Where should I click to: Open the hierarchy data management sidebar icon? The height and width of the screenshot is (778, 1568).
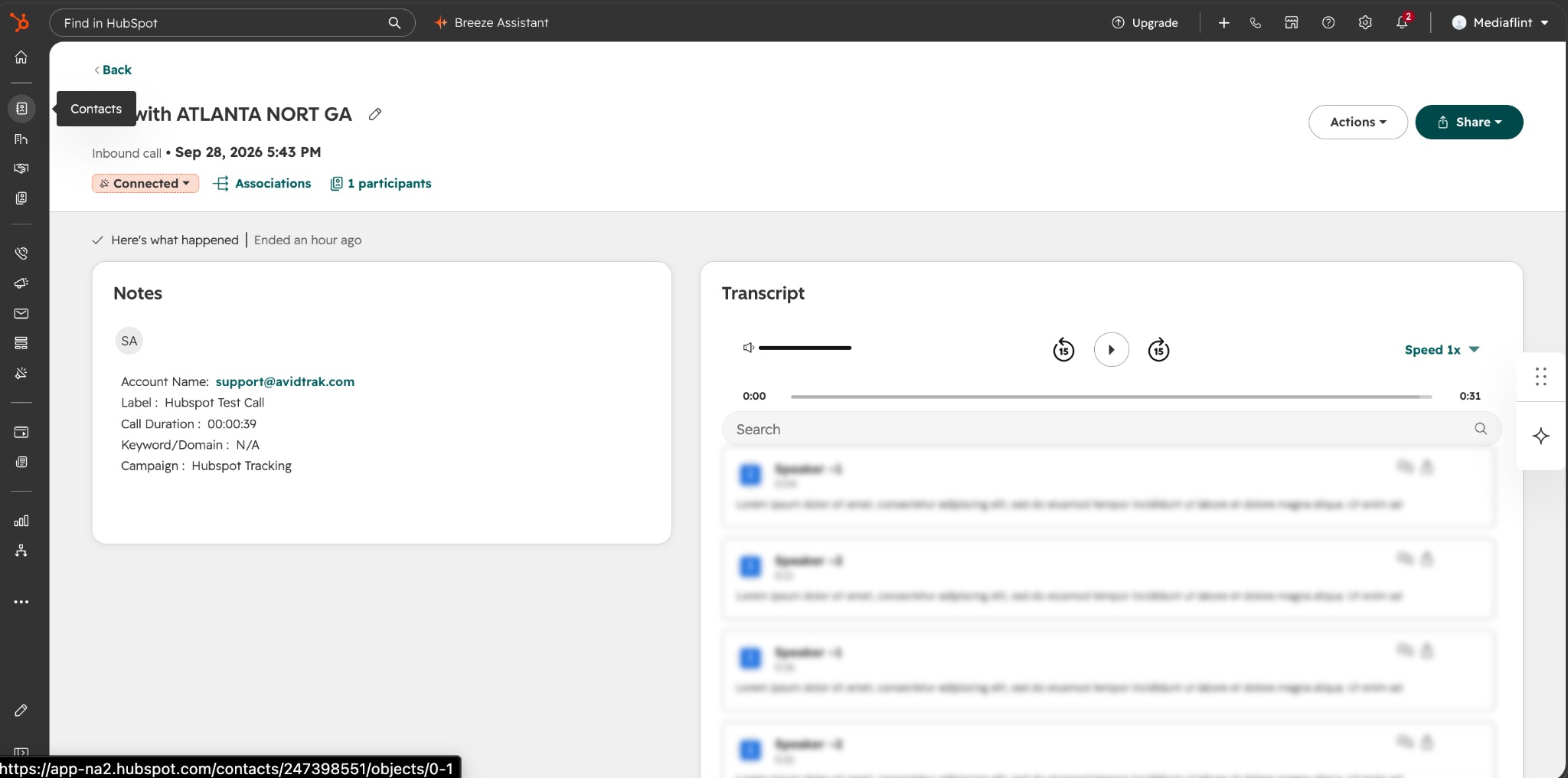[x=21, y=551]
